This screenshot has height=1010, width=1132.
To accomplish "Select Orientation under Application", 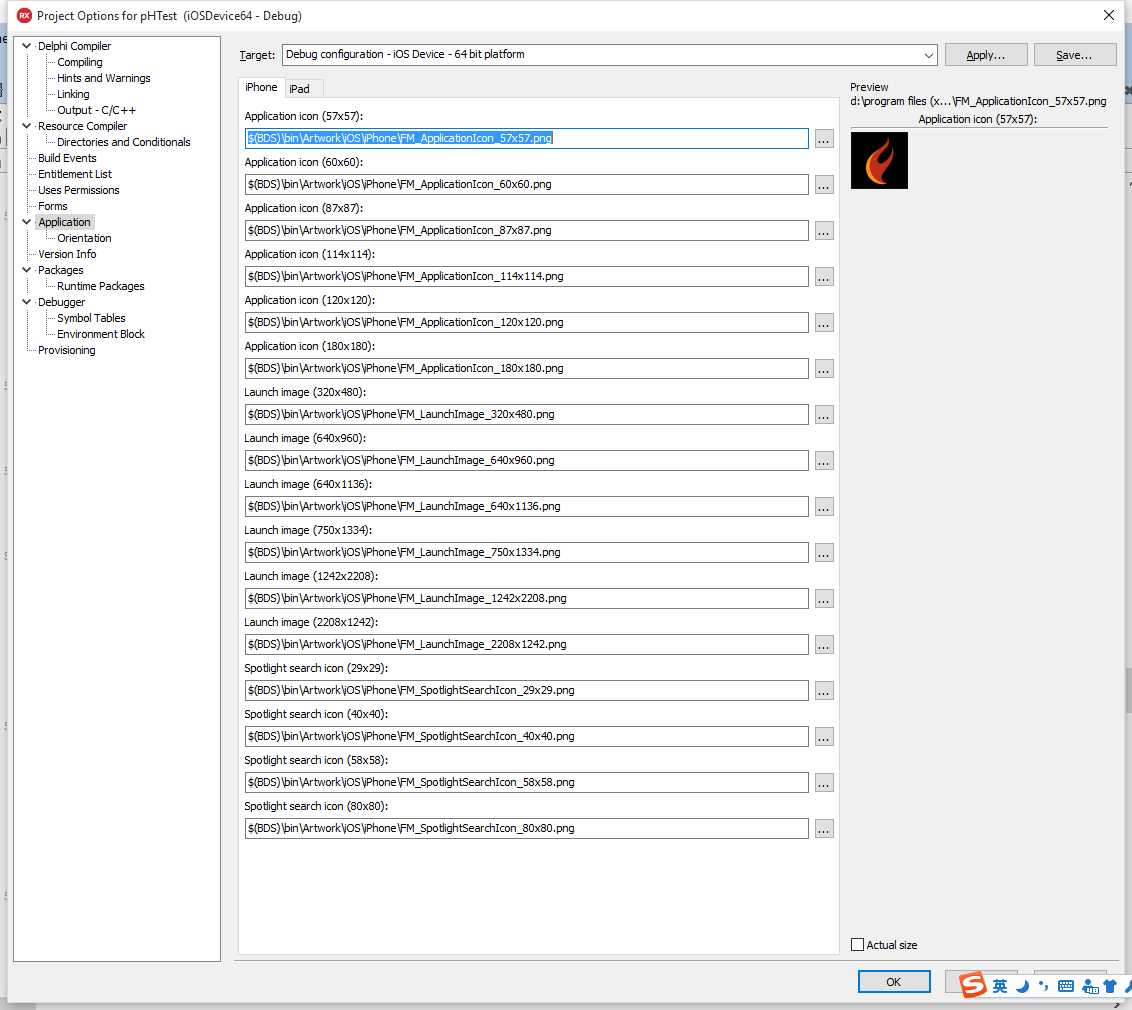I will click(84, 238).
